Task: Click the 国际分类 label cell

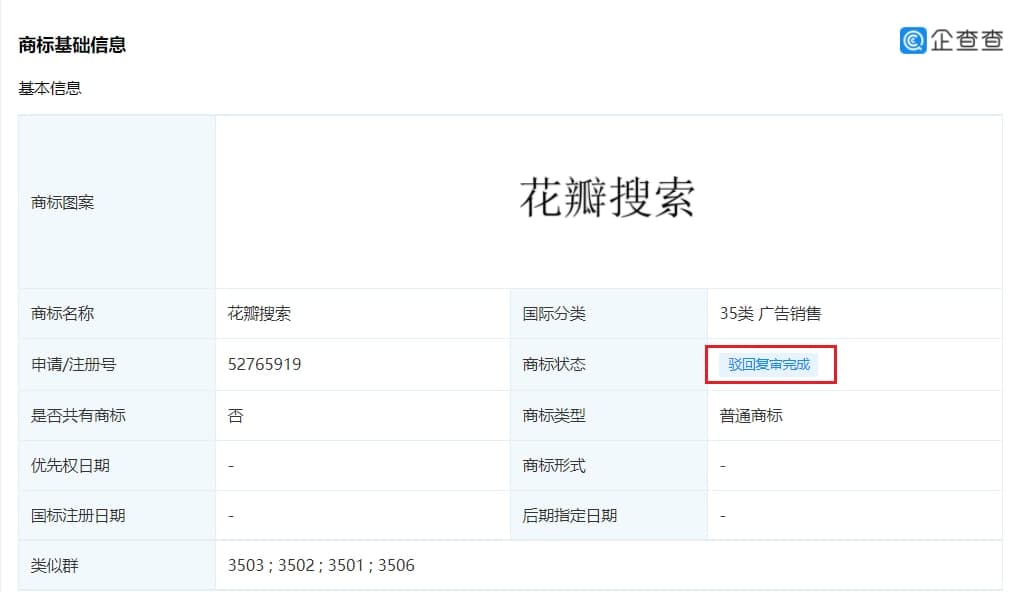Action: (x=608, y=314)
